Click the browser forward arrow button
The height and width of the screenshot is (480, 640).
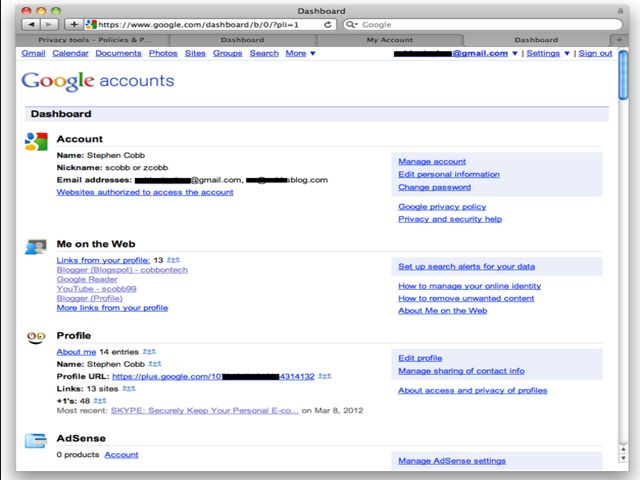tap(49, 23)
